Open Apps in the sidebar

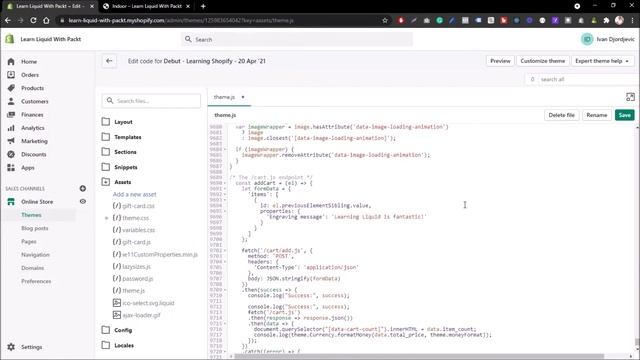(x=28, y=168)
